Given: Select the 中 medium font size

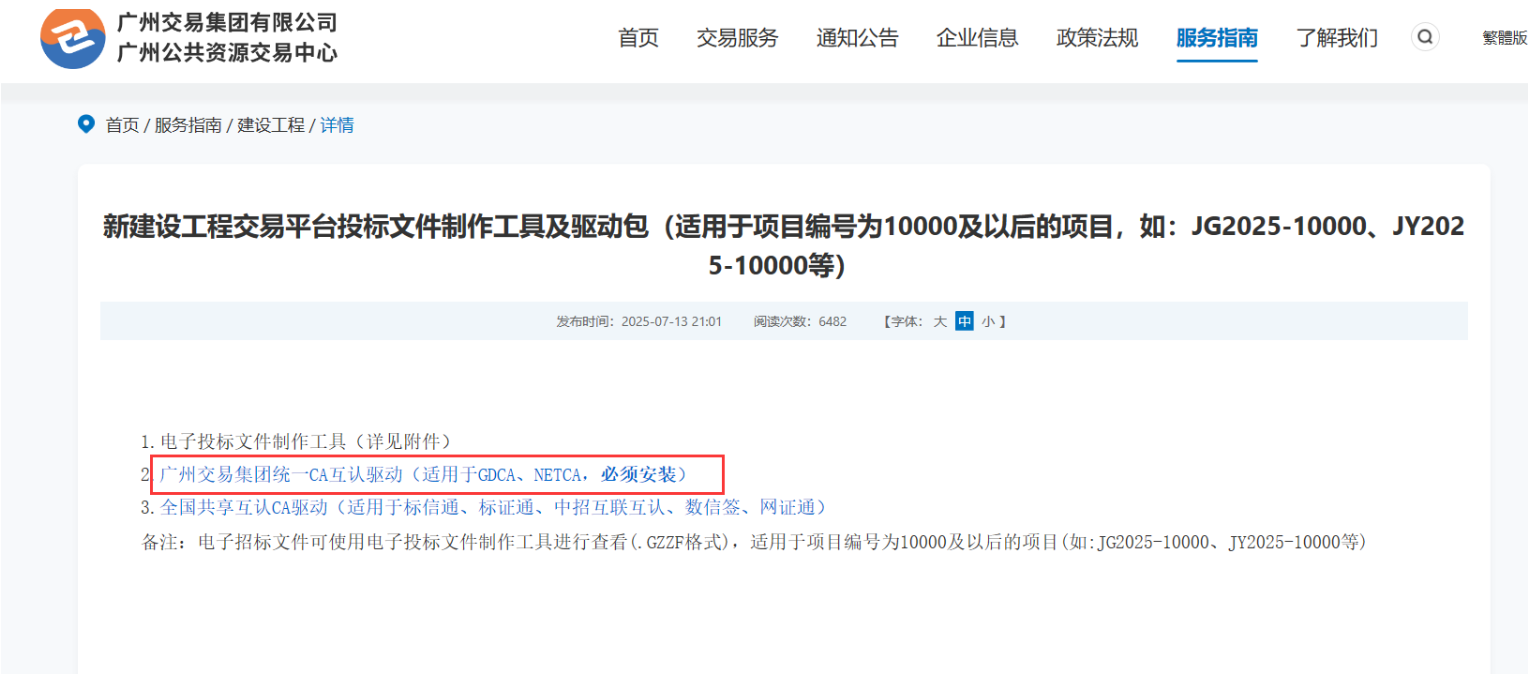Looking at the screenshot, I should click(964, 321).
